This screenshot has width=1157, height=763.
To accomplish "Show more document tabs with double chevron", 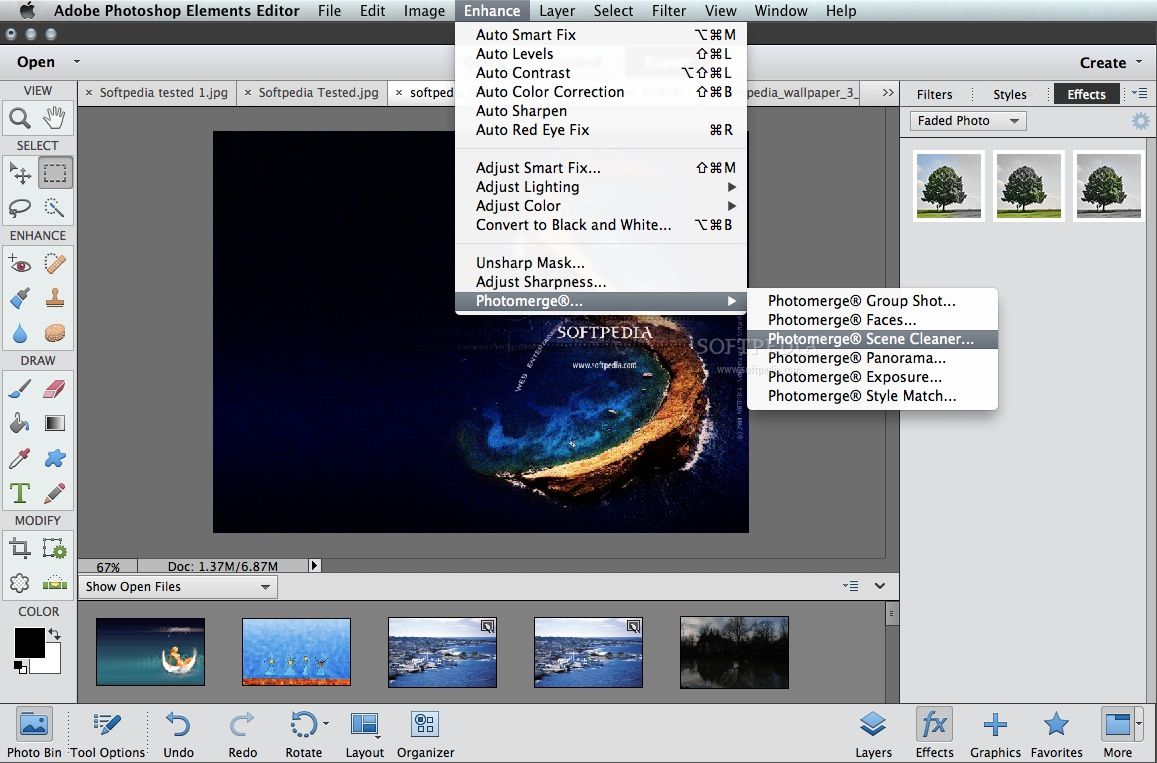I will 888,92.
